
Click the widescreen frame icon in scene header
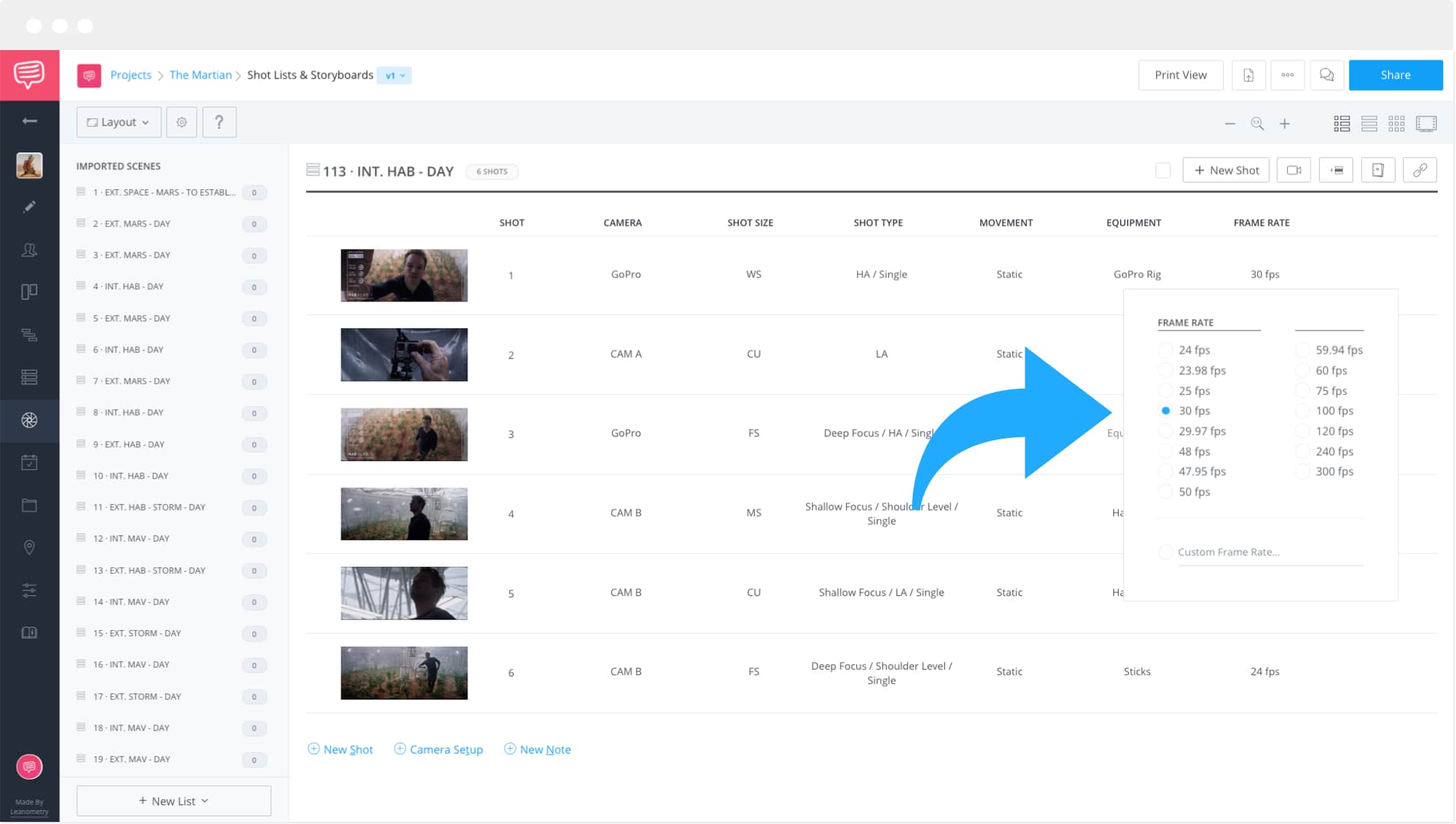(1337, 170)
